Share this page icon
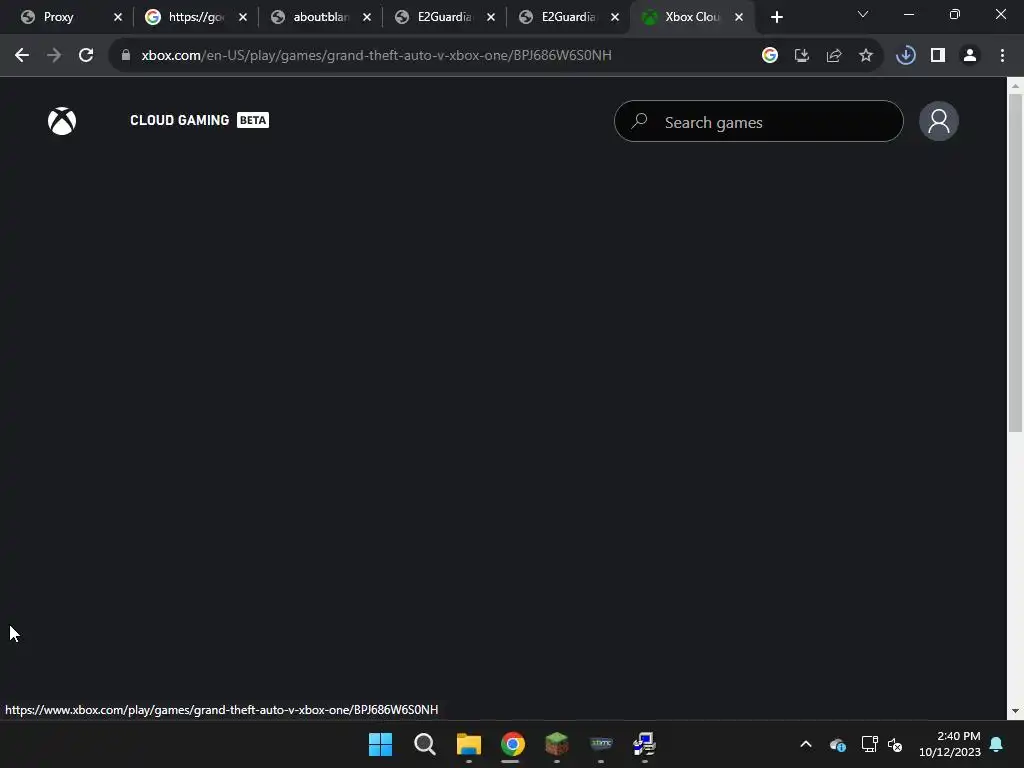Image resolution: width=1024 pixels, height=768 pixels. (x=833, y=56)
